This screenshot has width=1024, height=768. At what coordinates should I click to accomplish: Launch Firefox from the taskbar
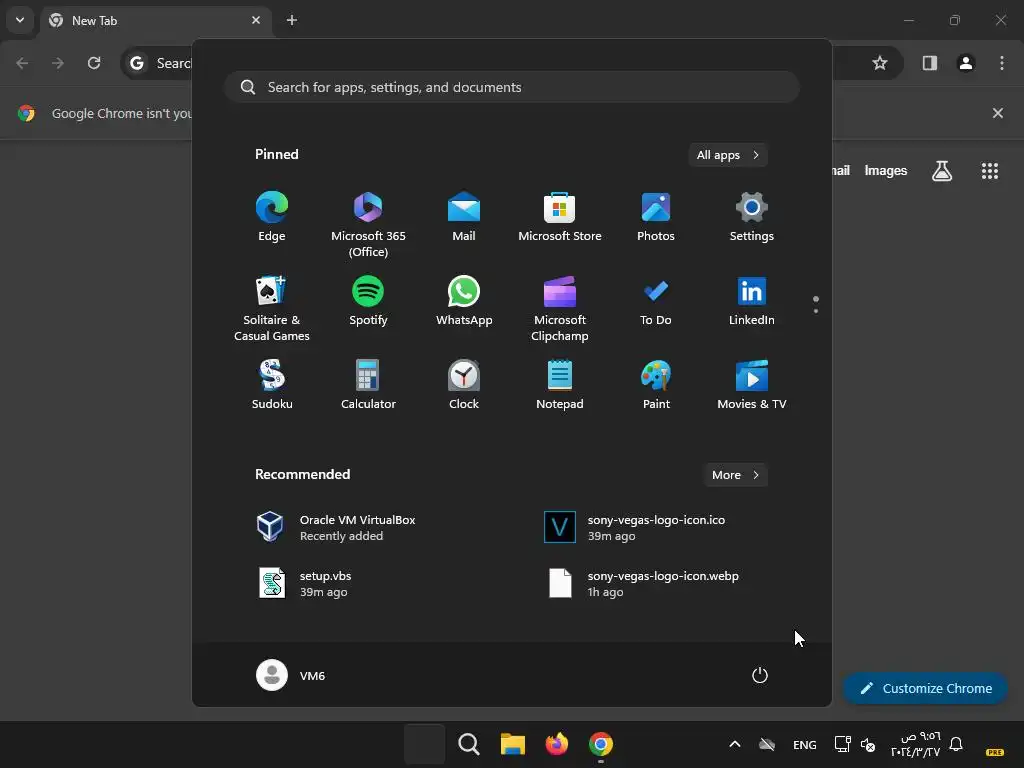[556, 744]
